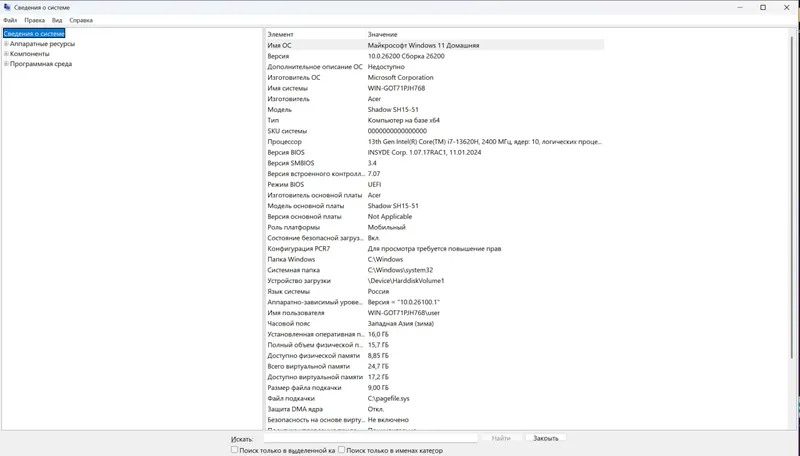The height and width of the screenshot is (456, 800).
Task: Enable Поиск только в именах категорий checkbox
Action: 341,450
